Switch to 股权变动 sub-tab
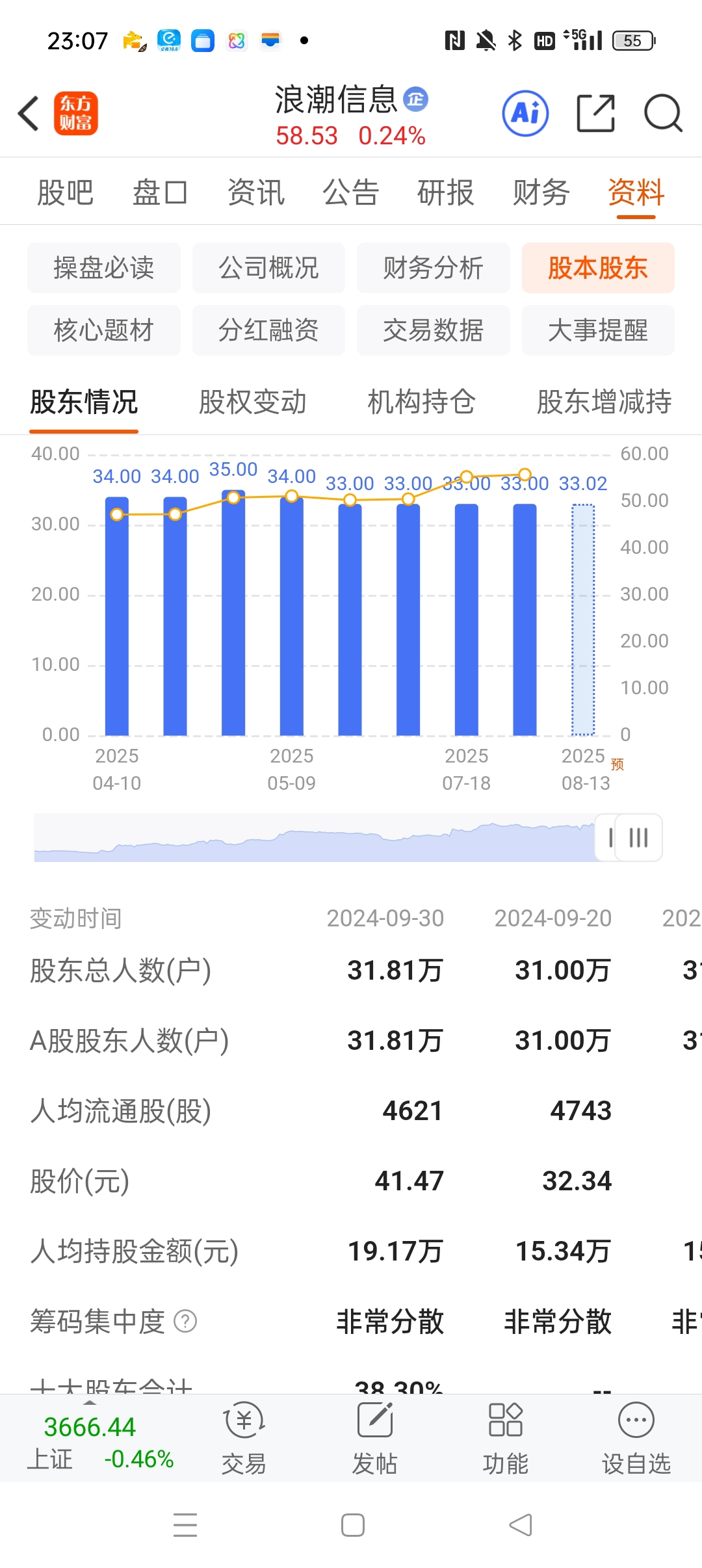702x1568 pixels. pyautogui.click(x=252, y=402)
